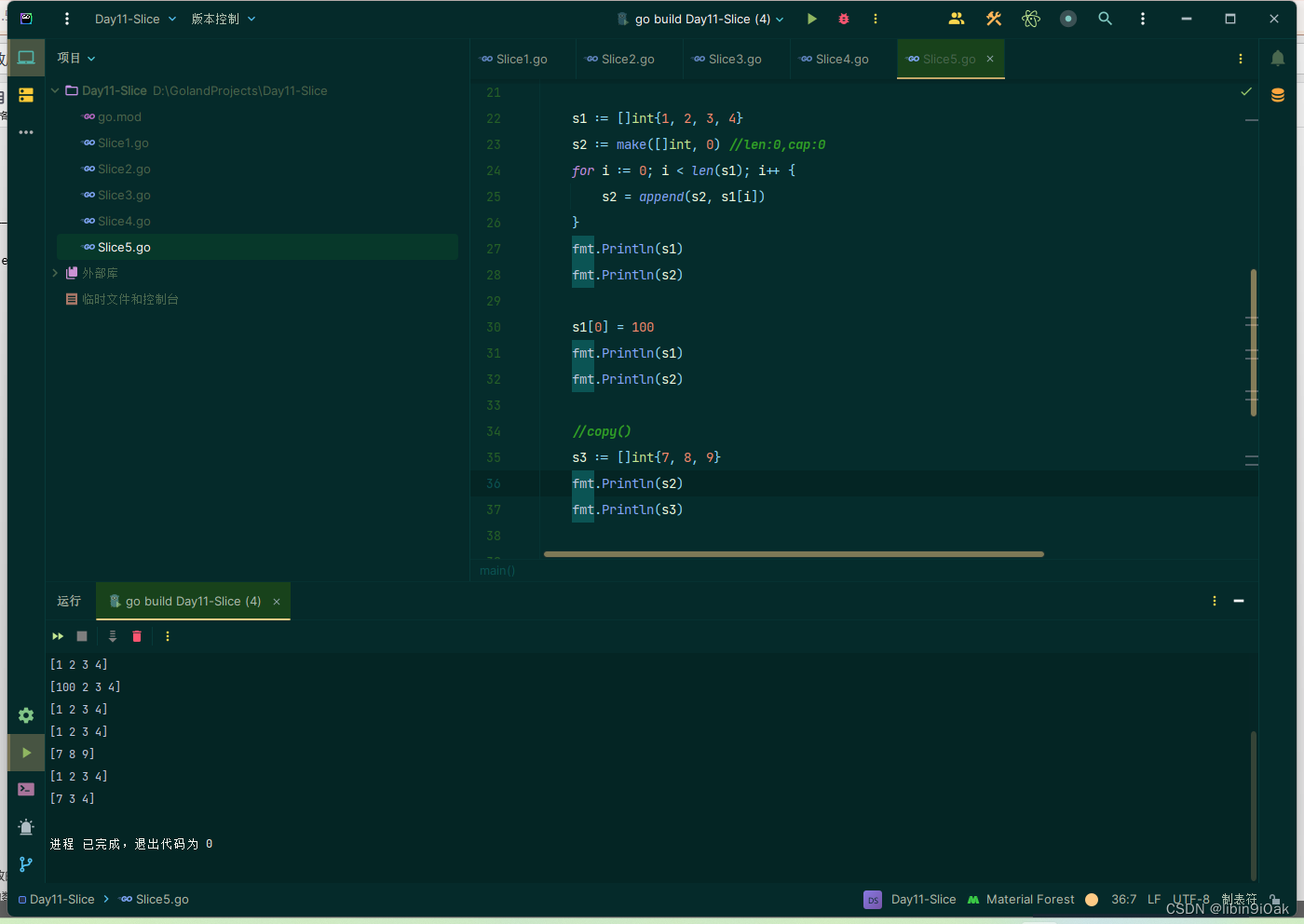The height and width of the screenshot is (924, 1304).
Task: Click Day11-Slice database status widget
Action: click(x=910, y=899)
